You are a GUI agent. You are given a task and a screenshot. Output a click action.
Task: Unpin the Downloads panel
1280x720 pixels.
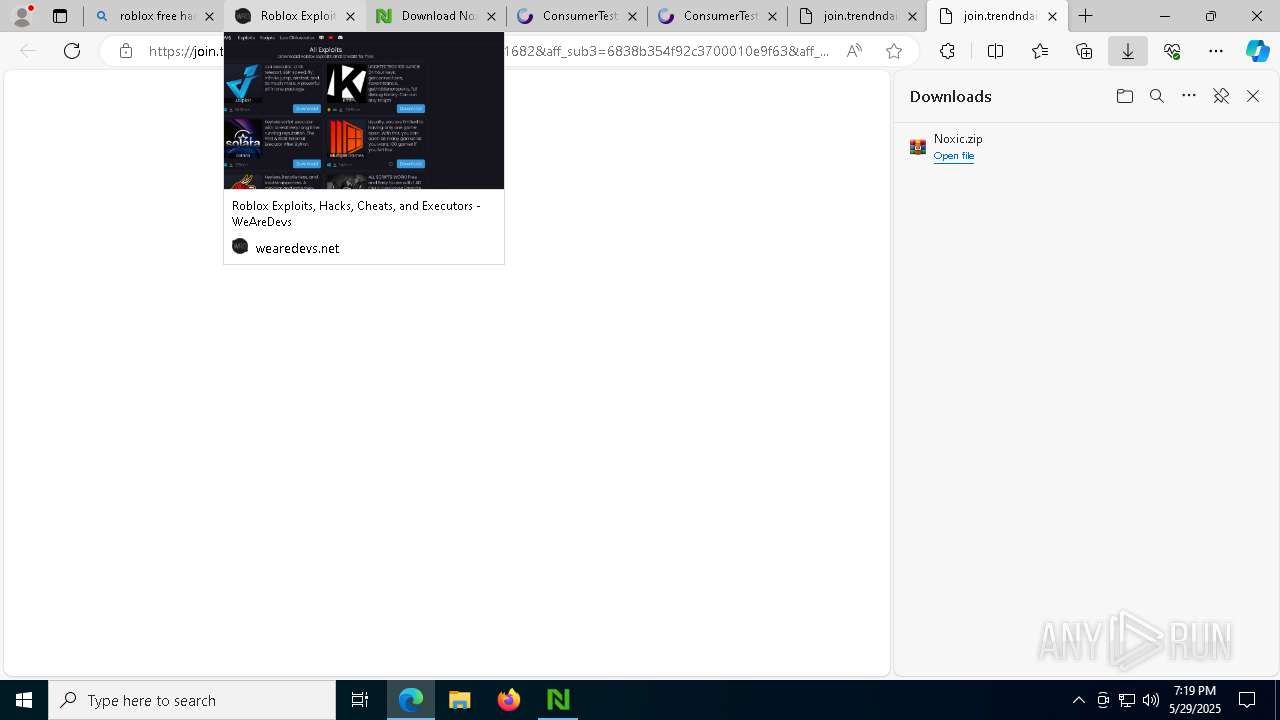pyautogui.click(x=1221, y=96)
